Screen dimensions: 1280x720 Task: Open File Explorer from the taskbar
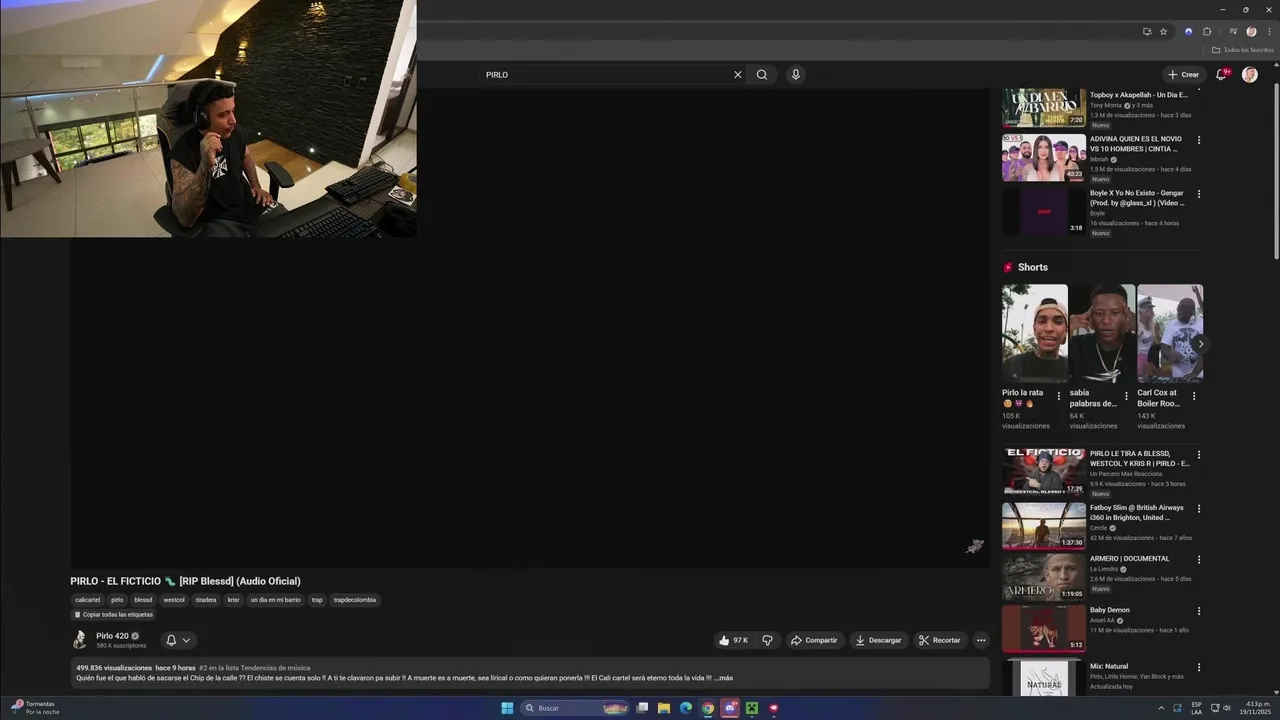[664, 708]
